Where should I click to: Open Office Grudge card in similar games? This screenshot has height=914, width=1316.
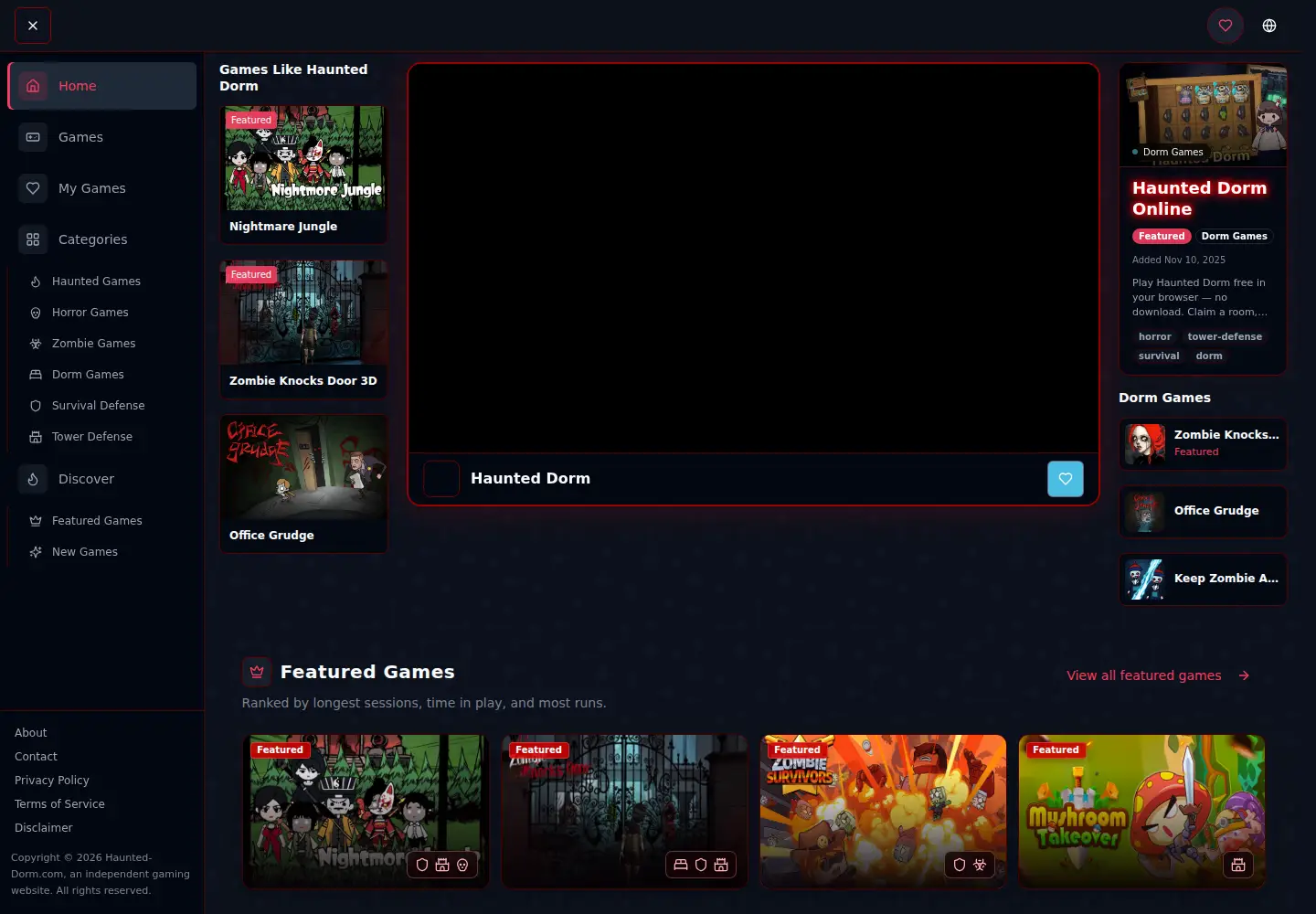tap(303, 484)
